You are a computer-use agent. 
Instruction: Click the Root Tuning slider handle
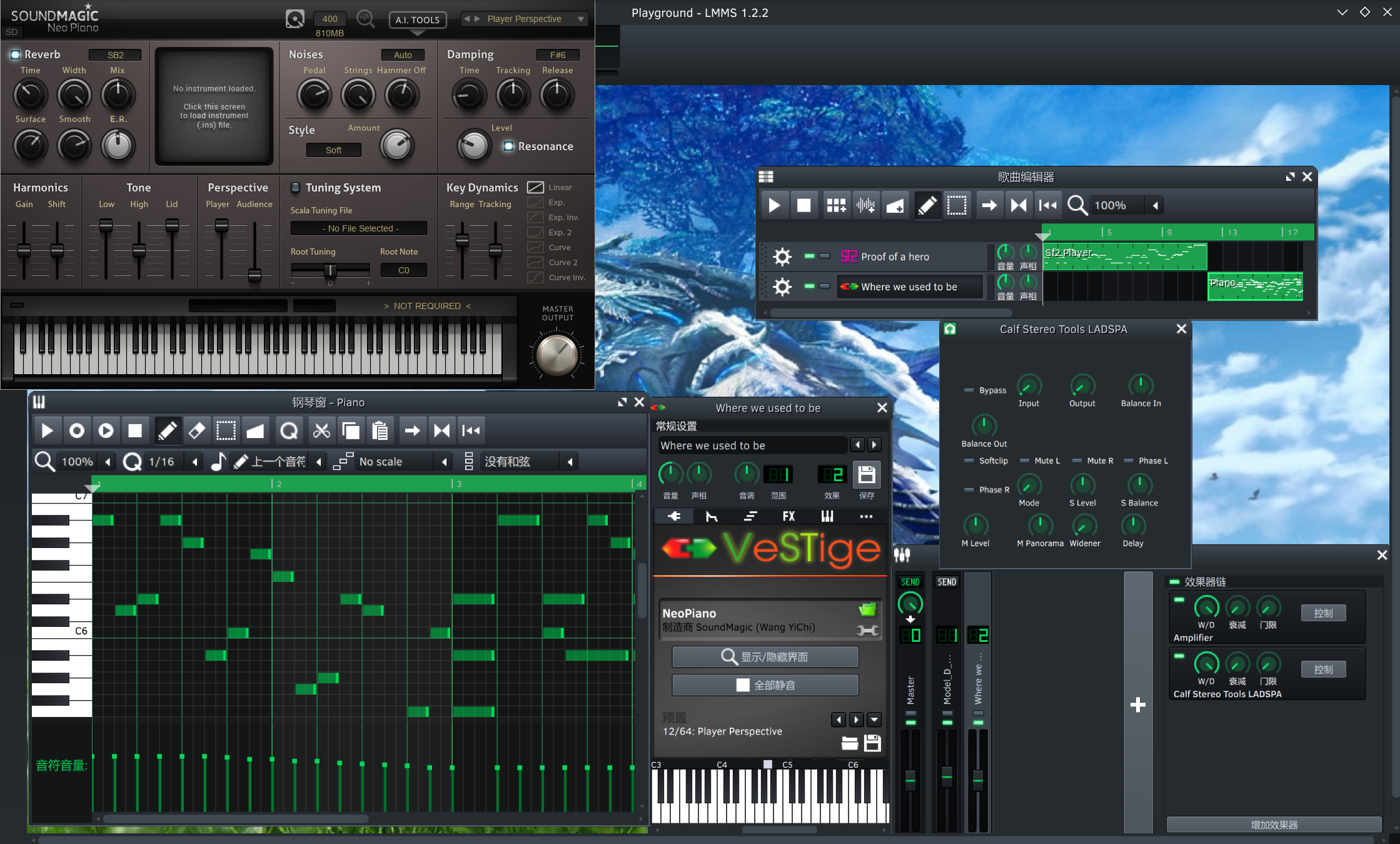point(330,270)
